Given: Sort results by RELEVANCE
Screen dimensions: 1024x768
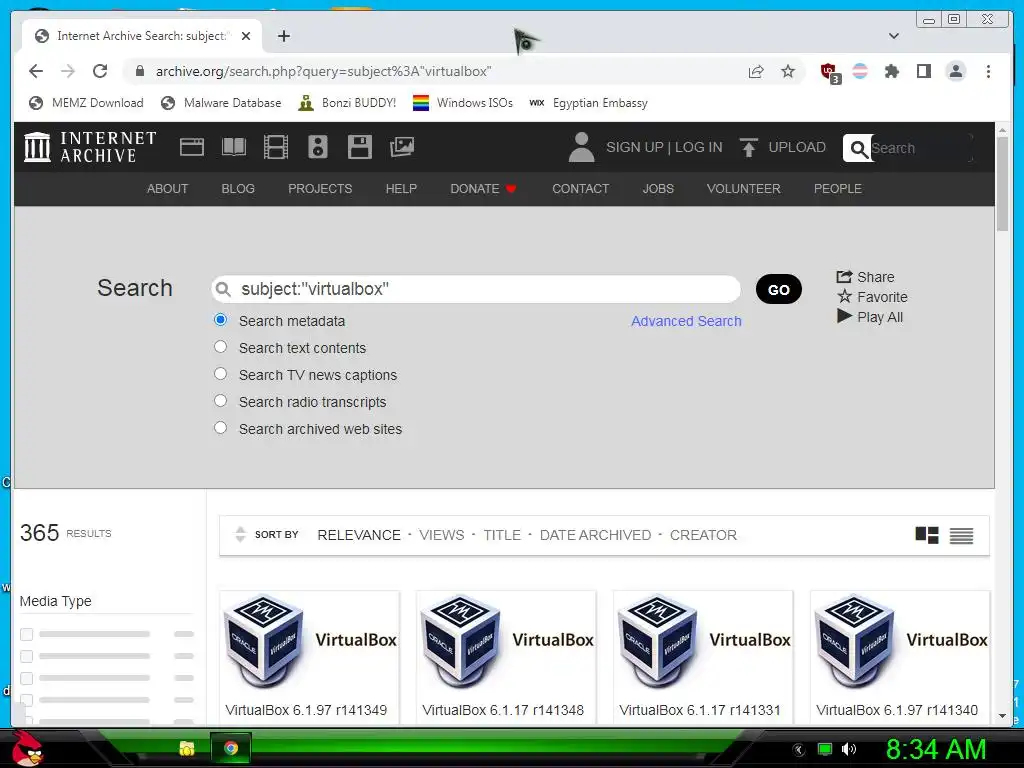Looking at the screenshot, I should pos(359,536).
